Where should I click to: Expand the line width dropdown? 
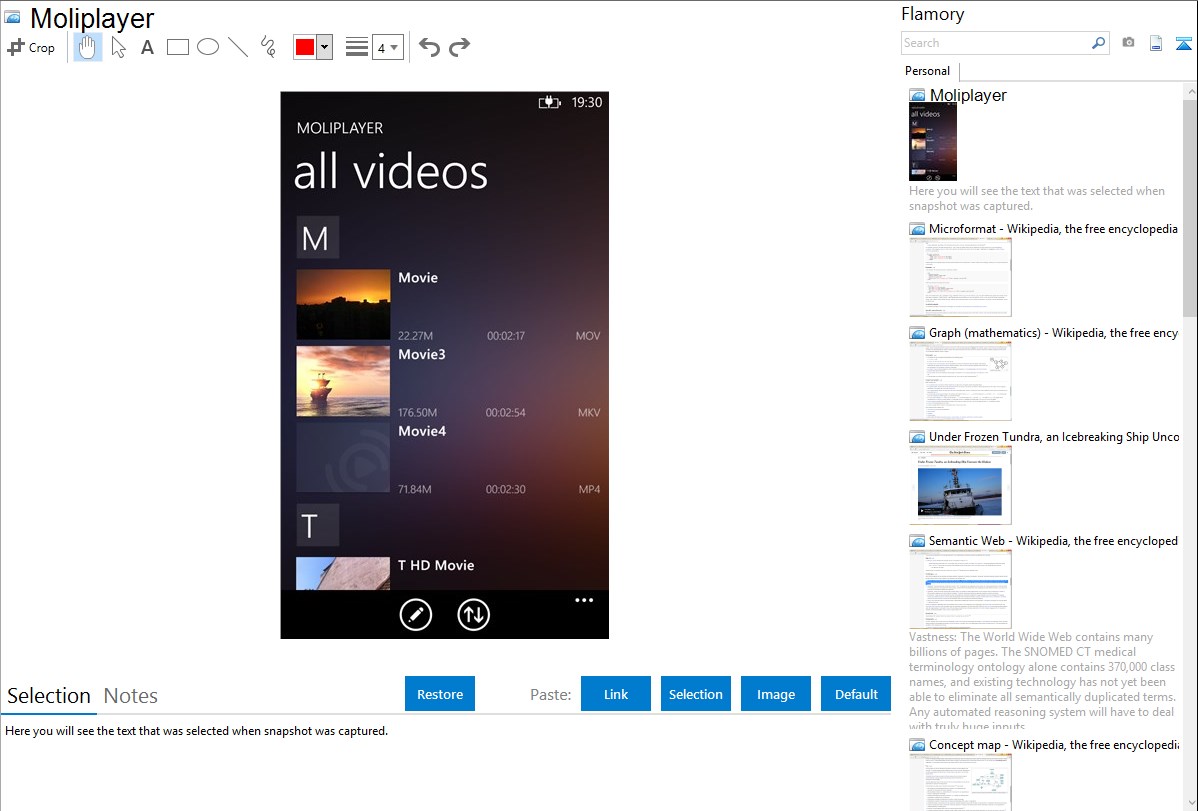click(394, 47)
